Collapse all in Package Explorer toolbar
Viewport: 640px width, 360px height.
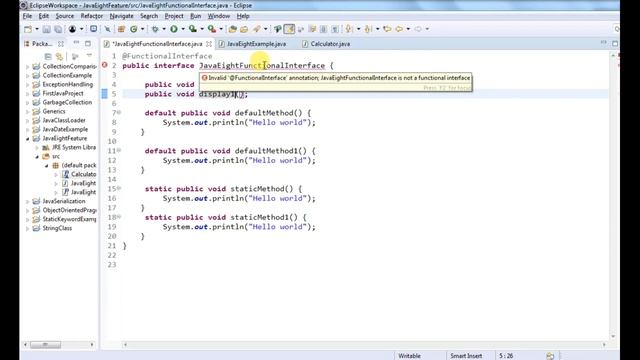(x=48, y=56)
